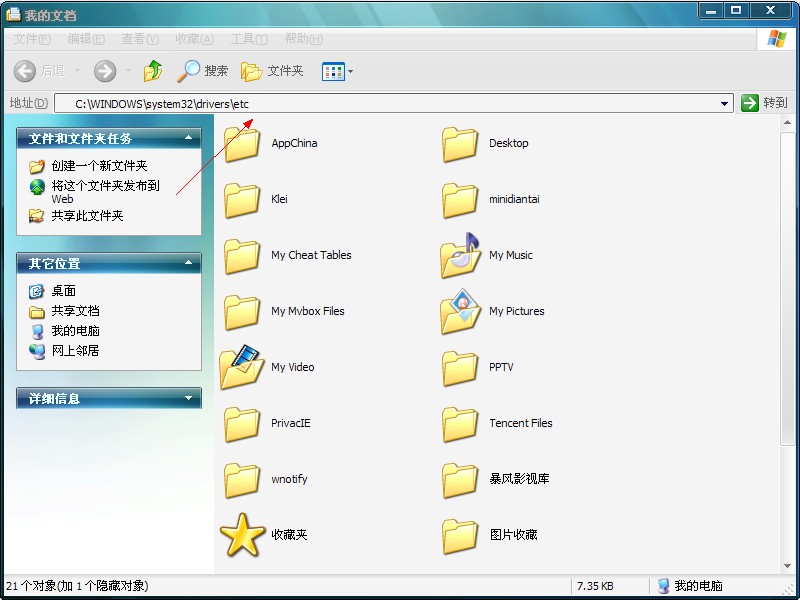Select the My Pictures folder icon
800x600 pixels.
(x=460, y=311)
